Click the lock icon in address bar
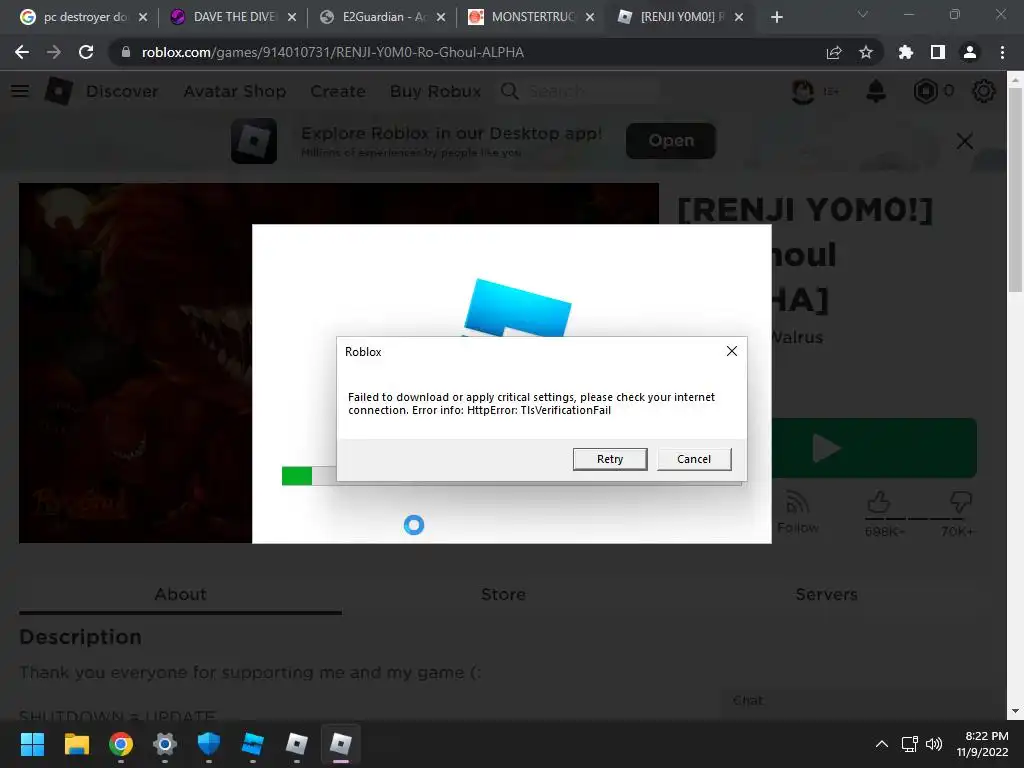 click(x=126, y=52)
